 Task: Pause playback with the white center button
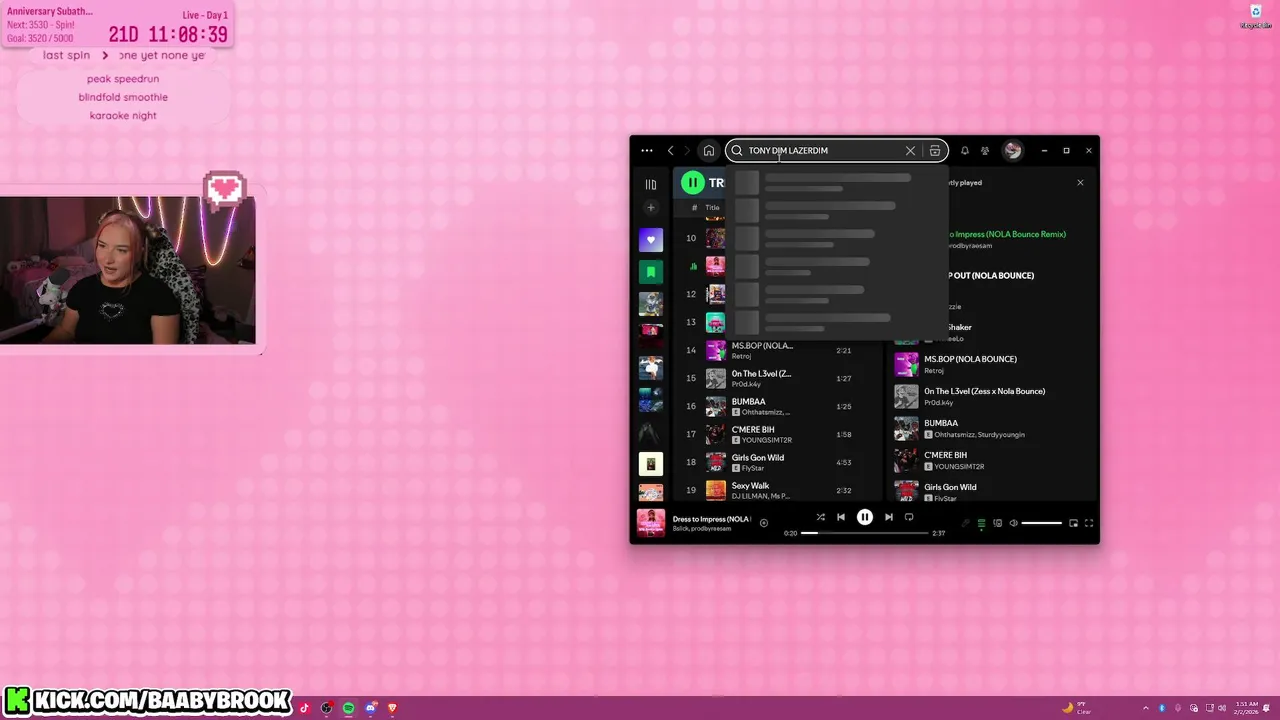click(865, 517)
